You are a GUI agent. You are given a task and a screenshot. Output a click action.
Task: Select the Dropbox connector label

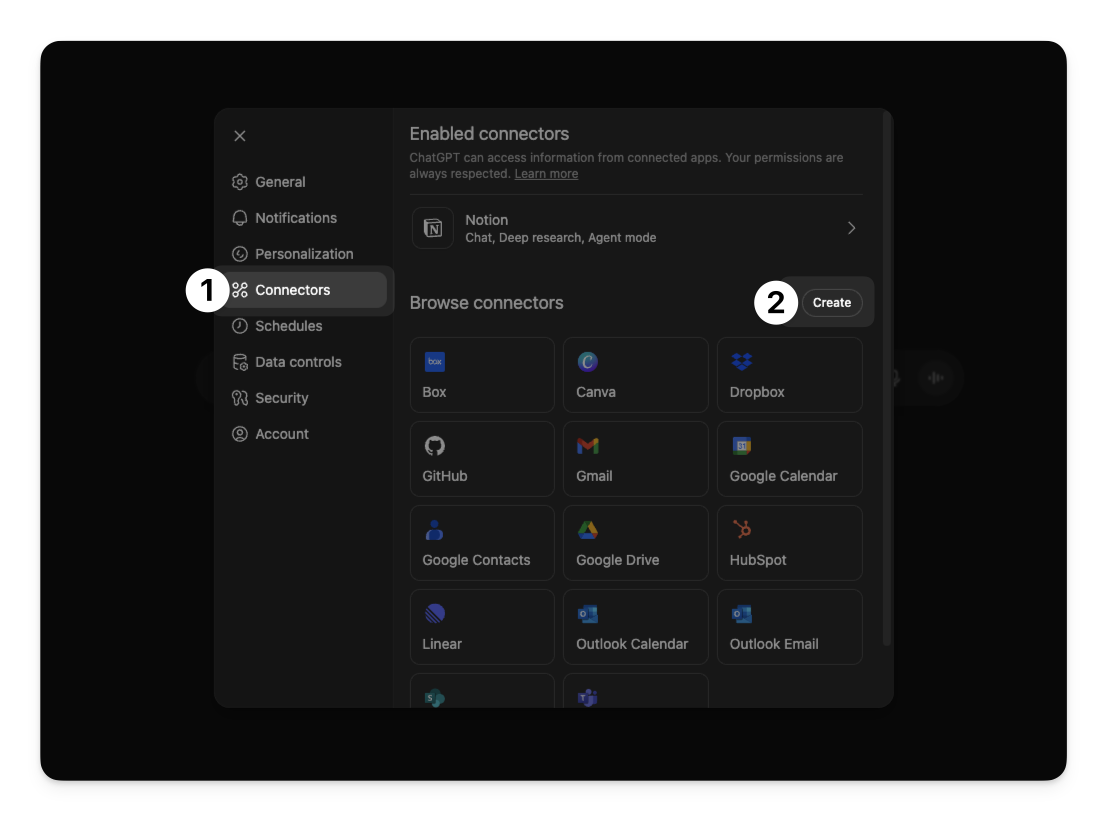(757, 392)
